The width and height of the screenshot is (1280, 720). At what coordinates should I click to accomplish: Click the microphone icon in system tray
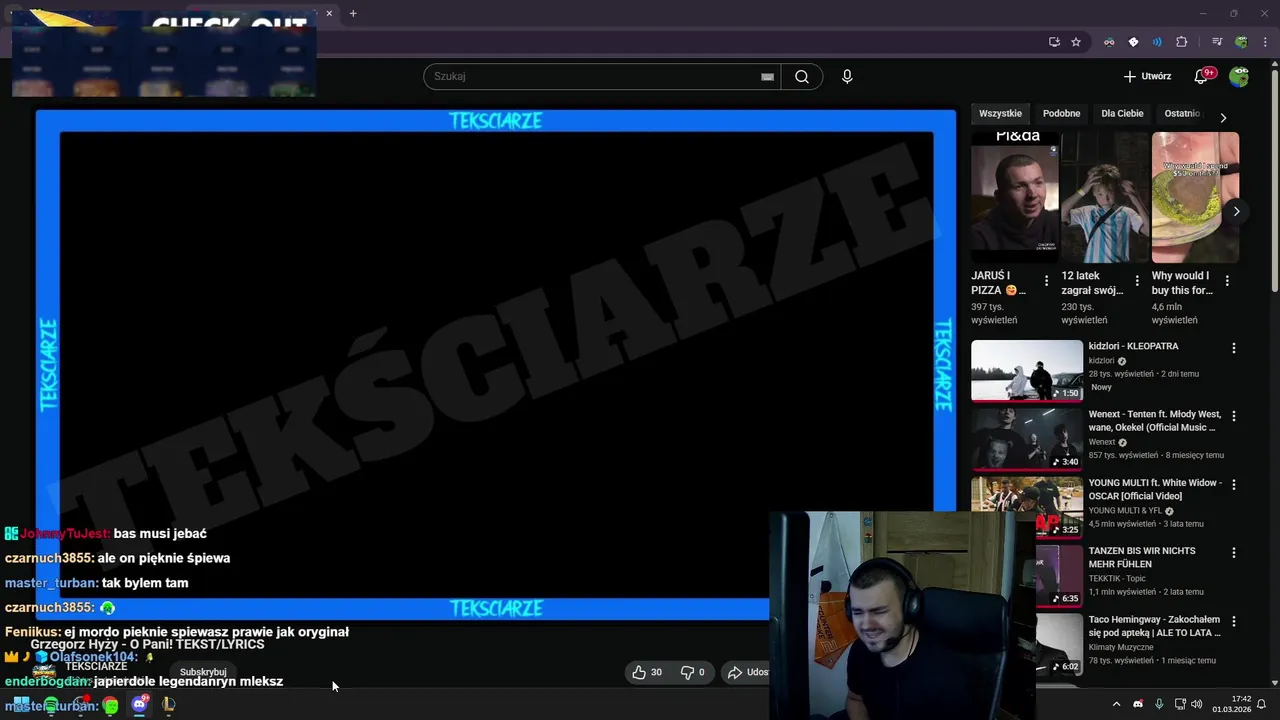pos(1159,705)
